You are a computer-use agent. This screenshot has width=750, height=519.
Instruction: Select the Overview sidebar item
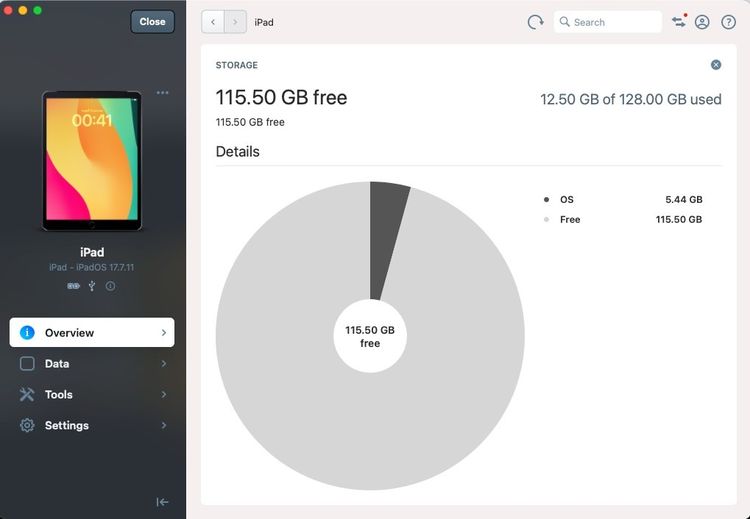click(x=92, y=332)
